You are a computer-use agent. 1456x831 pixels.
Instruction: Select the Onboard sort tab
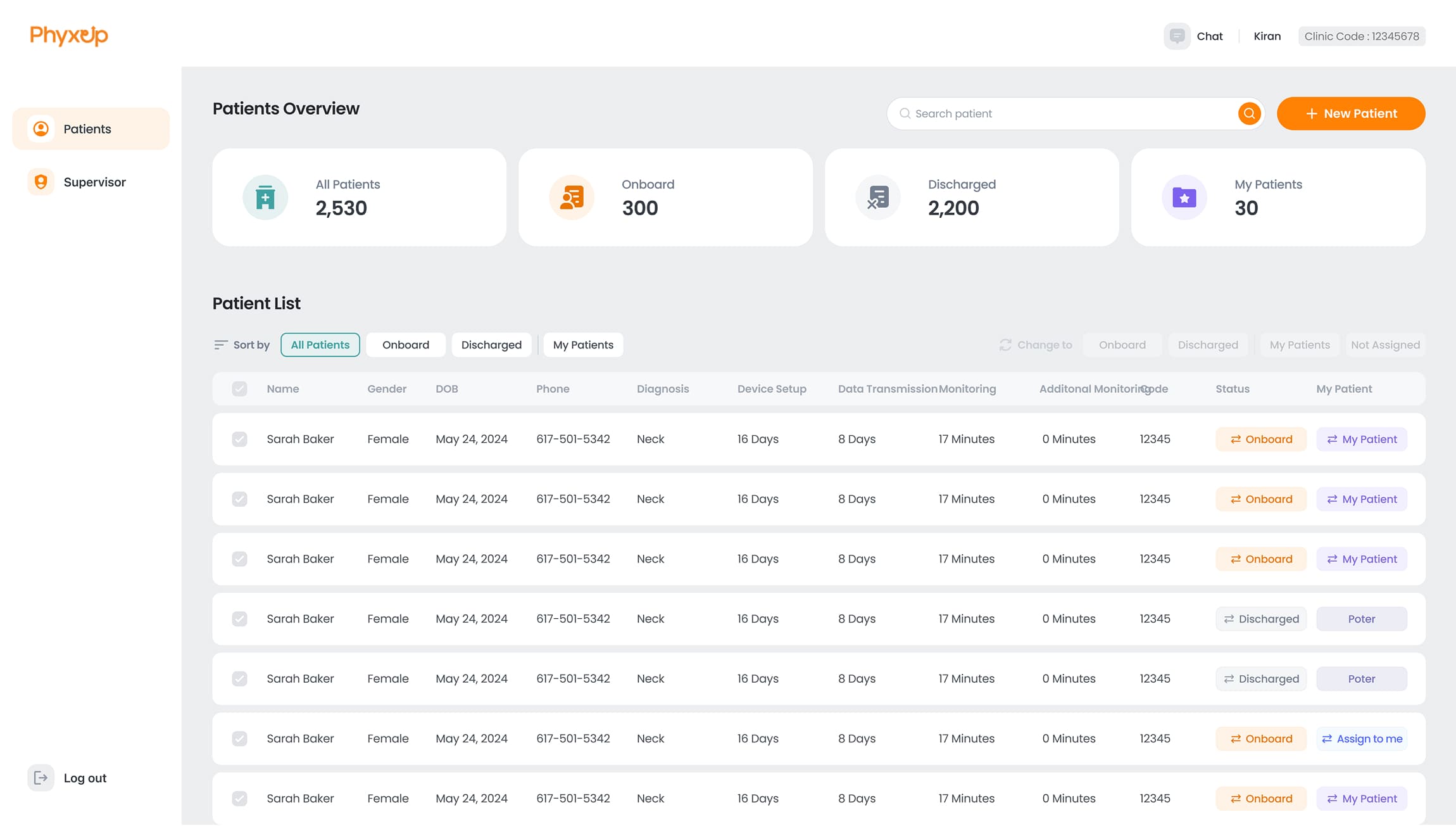click(406, 345)
